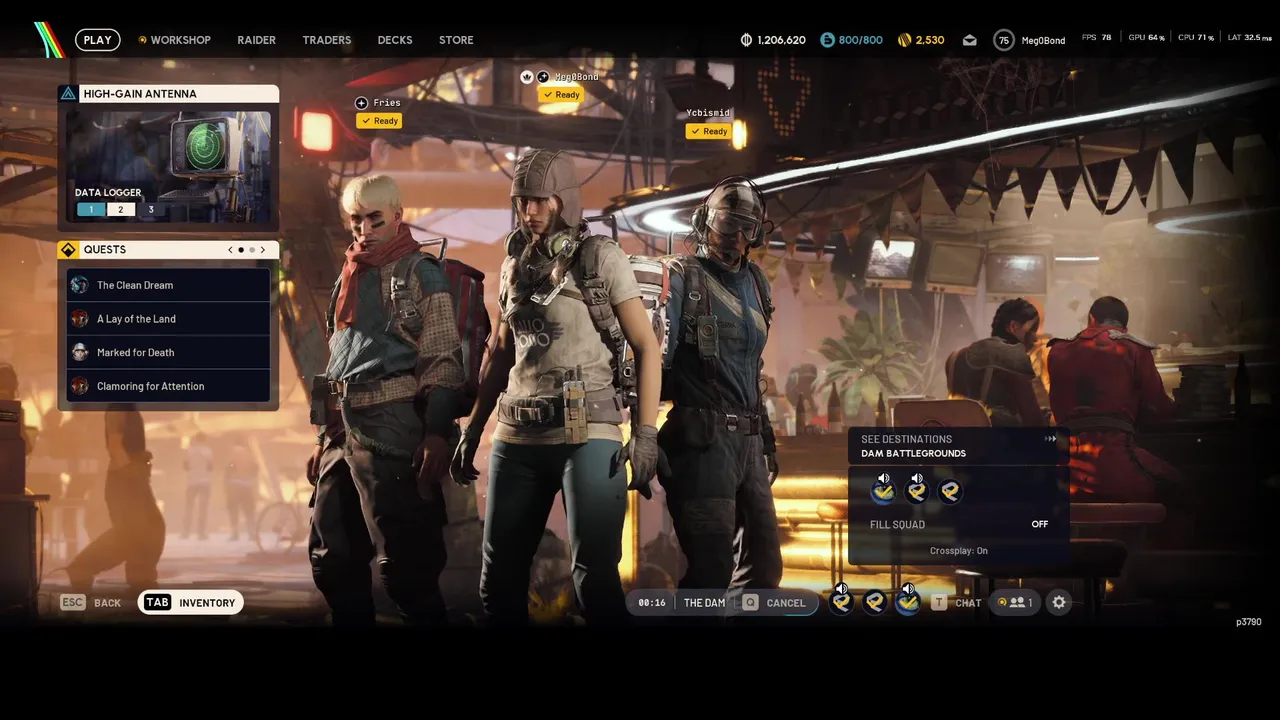The width and height of the screenshot is (1280, 720).
Task: Select the first quests page dot
Action: [x=241, y=250]
